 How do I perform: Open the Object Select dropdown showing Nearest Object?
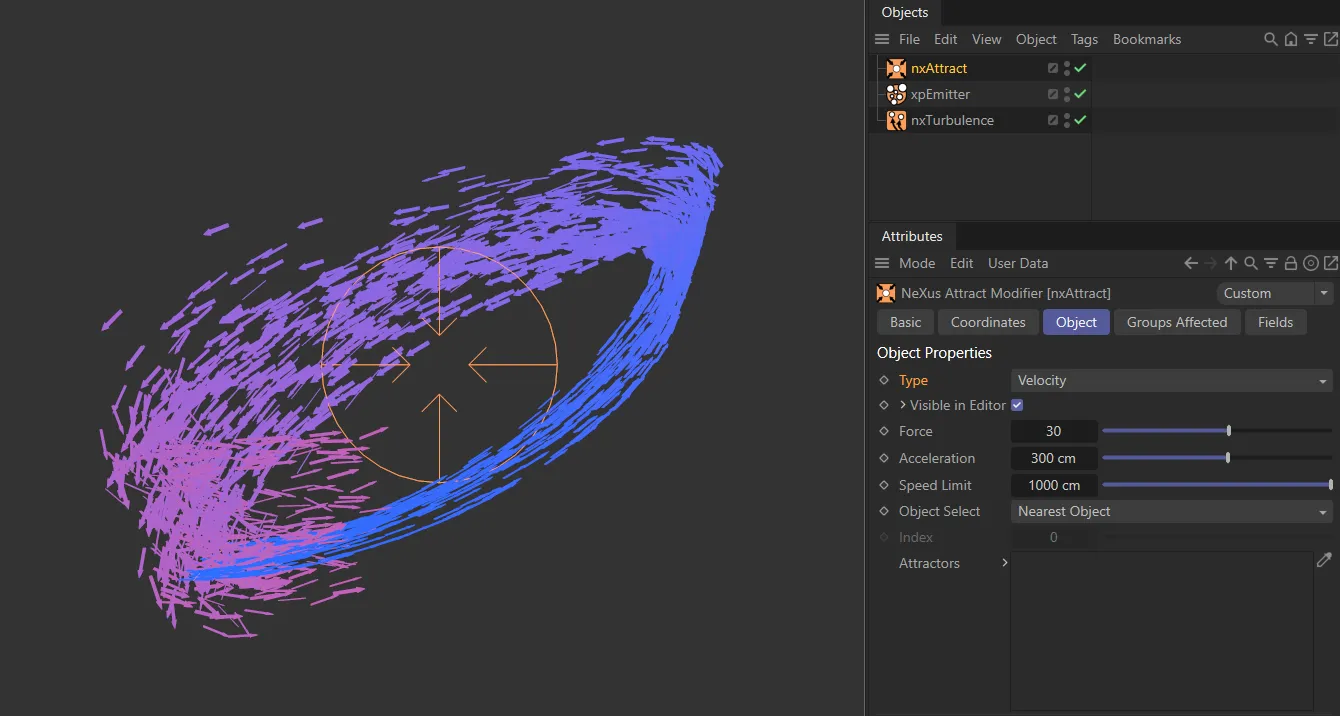[1170, 511]
